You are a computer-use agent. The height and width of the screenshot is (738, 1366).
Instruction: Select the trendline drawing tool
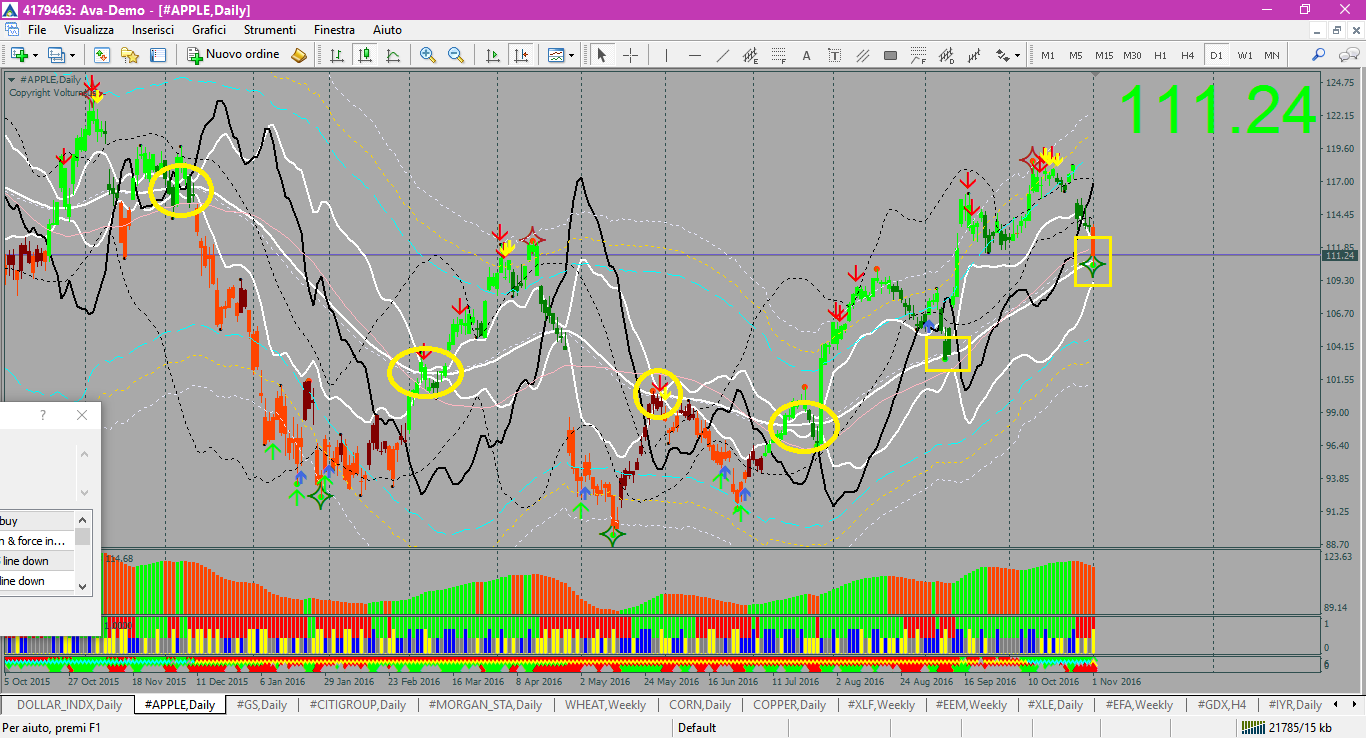pos(722,55)
